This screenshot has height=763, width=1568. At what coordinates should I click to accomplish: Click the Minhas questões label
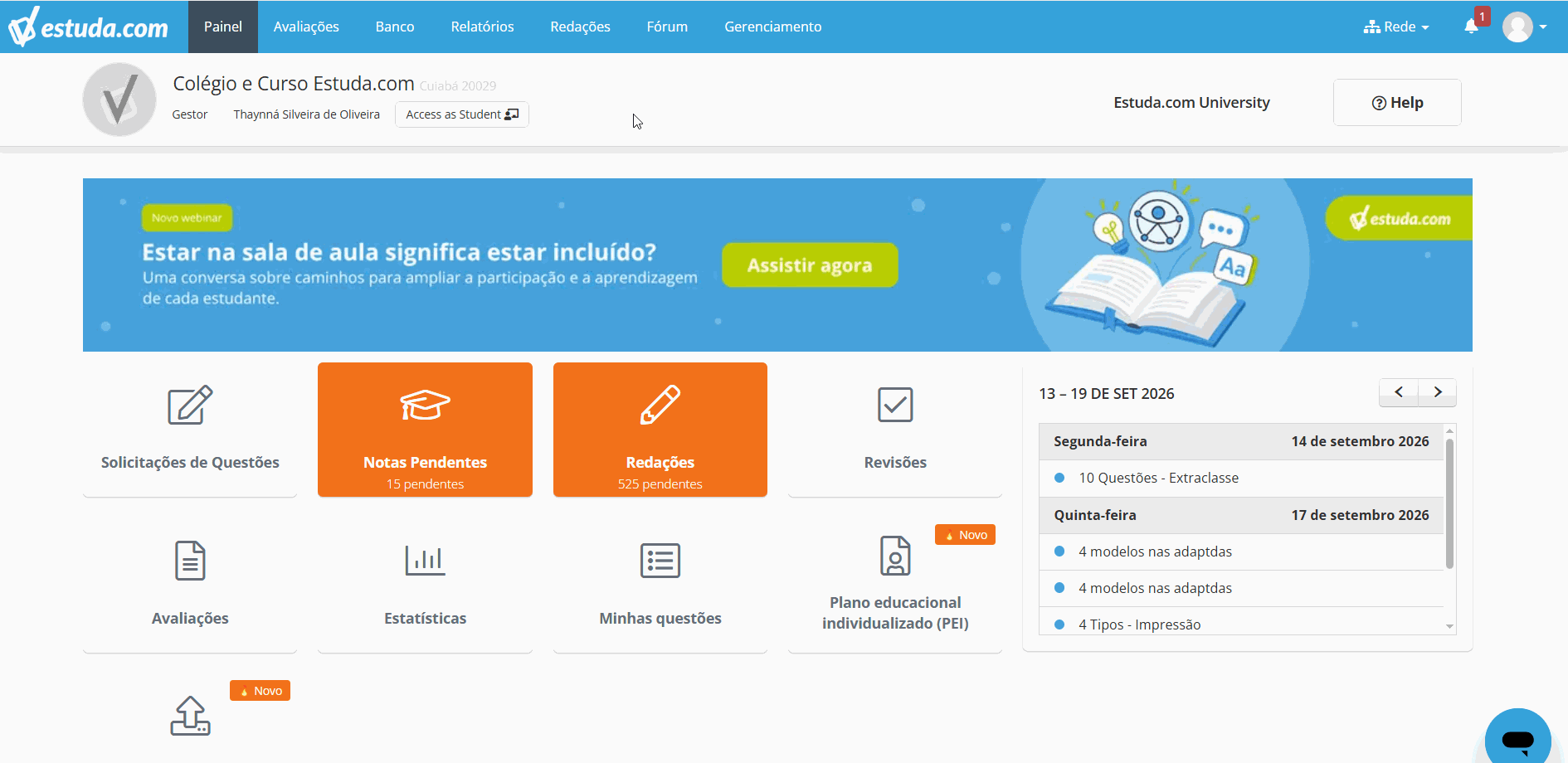660,619
